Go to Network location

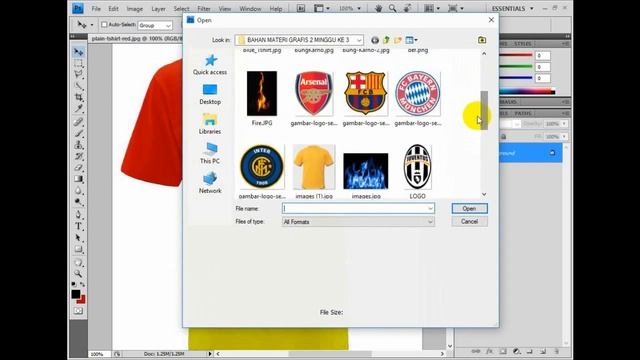(x=210, y=183)
